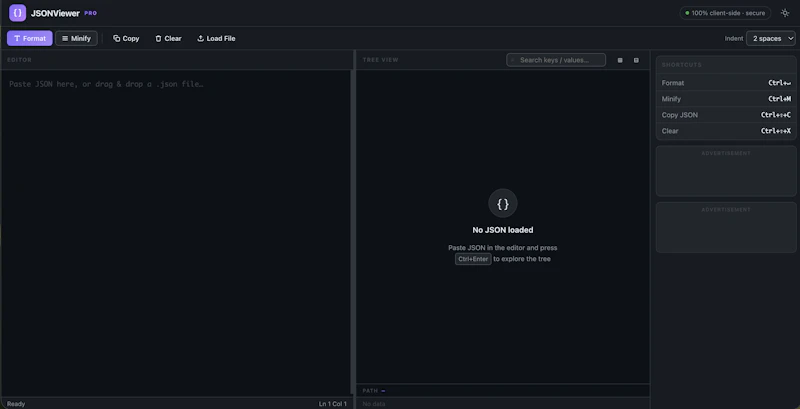Clear the editor with the Clear button
The image size is (800, 409).
click(168, 38)
